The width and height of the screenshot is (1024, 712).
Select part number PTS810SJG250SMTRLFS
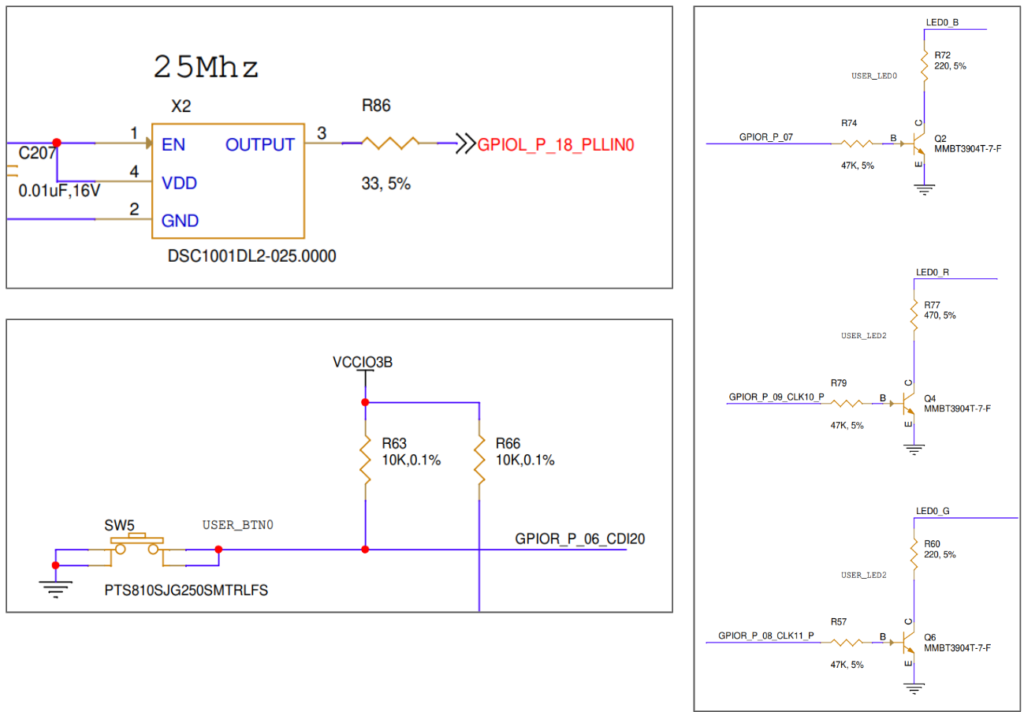186,591
